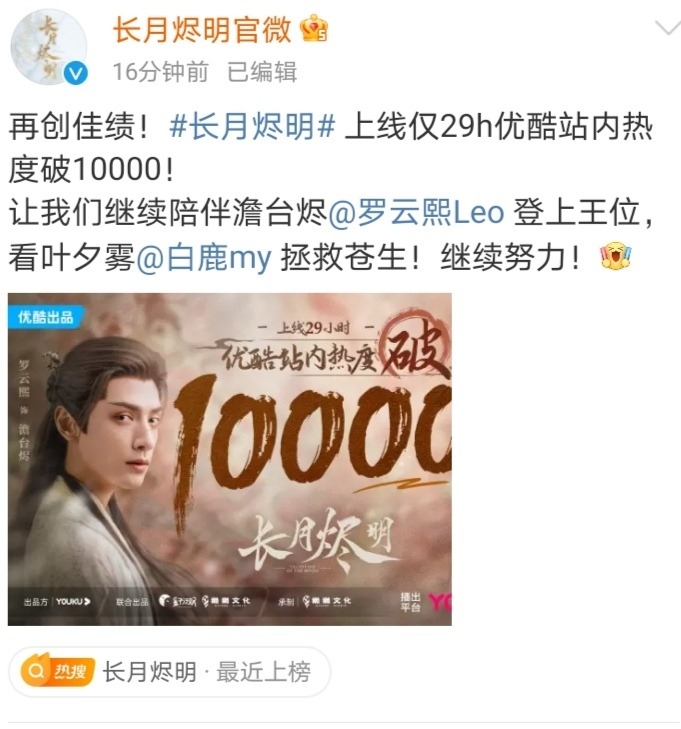Open the 长月烬明 · 最近上榜 hot search tag
This screenshot has width=681, height=729.
pyautogui.click(x=169, y=672)
